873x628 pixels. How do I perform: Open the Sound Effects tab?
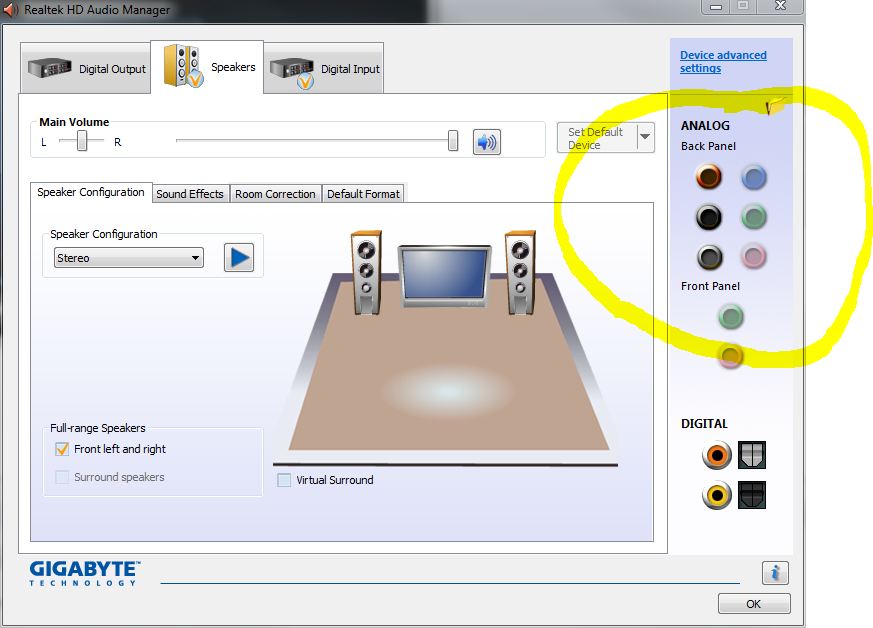point(190,194)
